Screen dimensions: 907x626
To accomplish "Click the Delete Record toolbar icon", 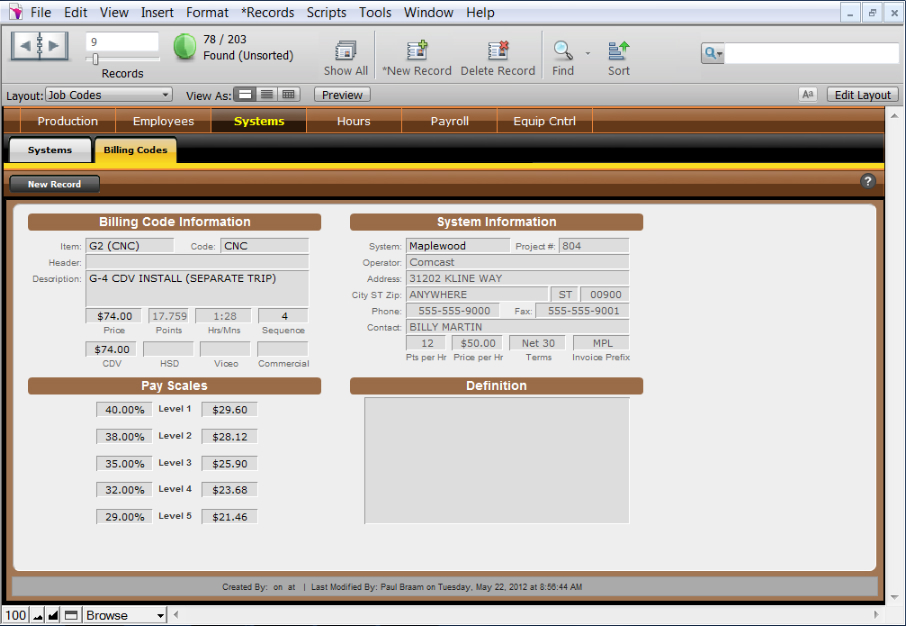I will point(498,51).
